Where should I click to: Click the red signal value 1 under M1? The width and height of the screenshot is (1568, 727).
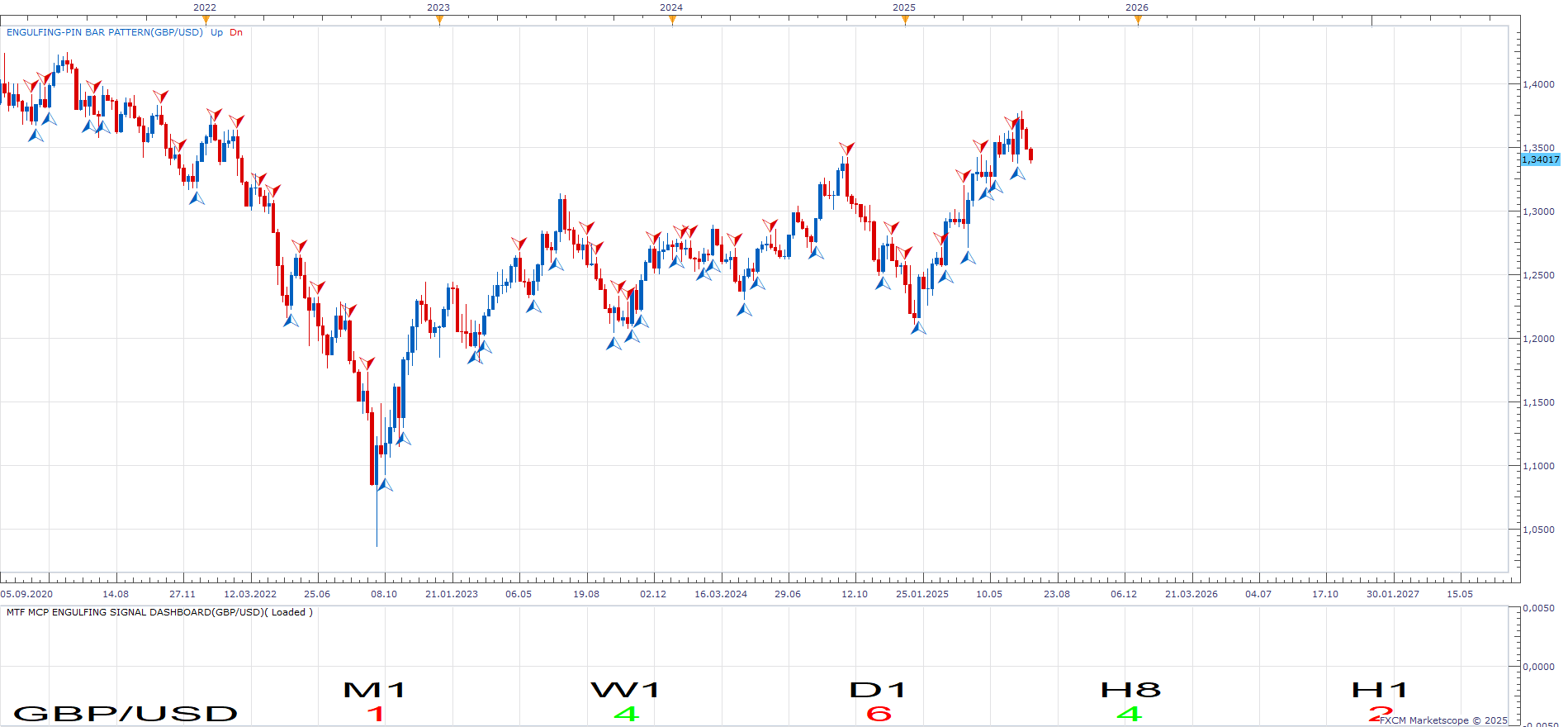(376, 714)
